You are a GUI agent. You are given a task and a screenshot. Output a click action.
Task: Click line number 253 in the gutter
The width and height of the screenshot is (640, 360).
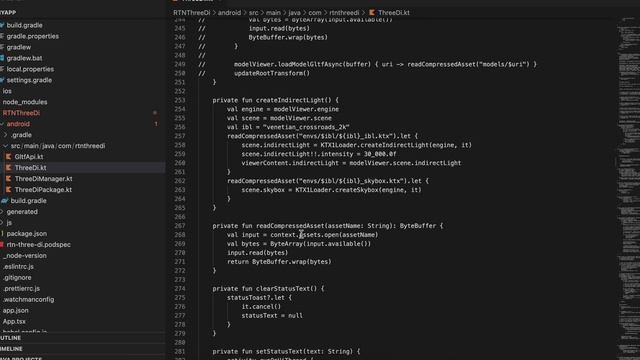point(180,100)
